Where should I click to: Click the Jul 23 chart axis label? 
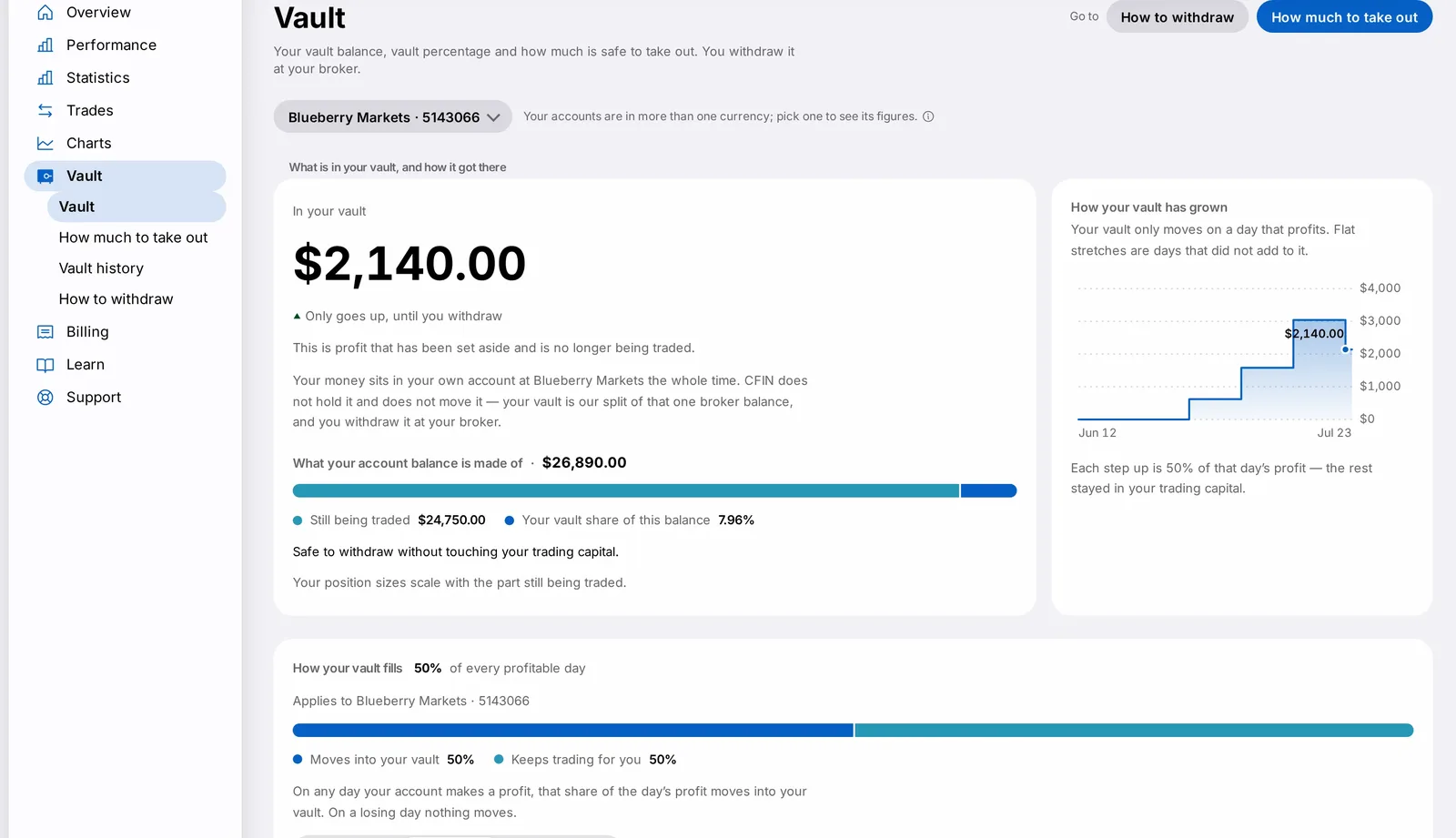(x=1334, y=433)
